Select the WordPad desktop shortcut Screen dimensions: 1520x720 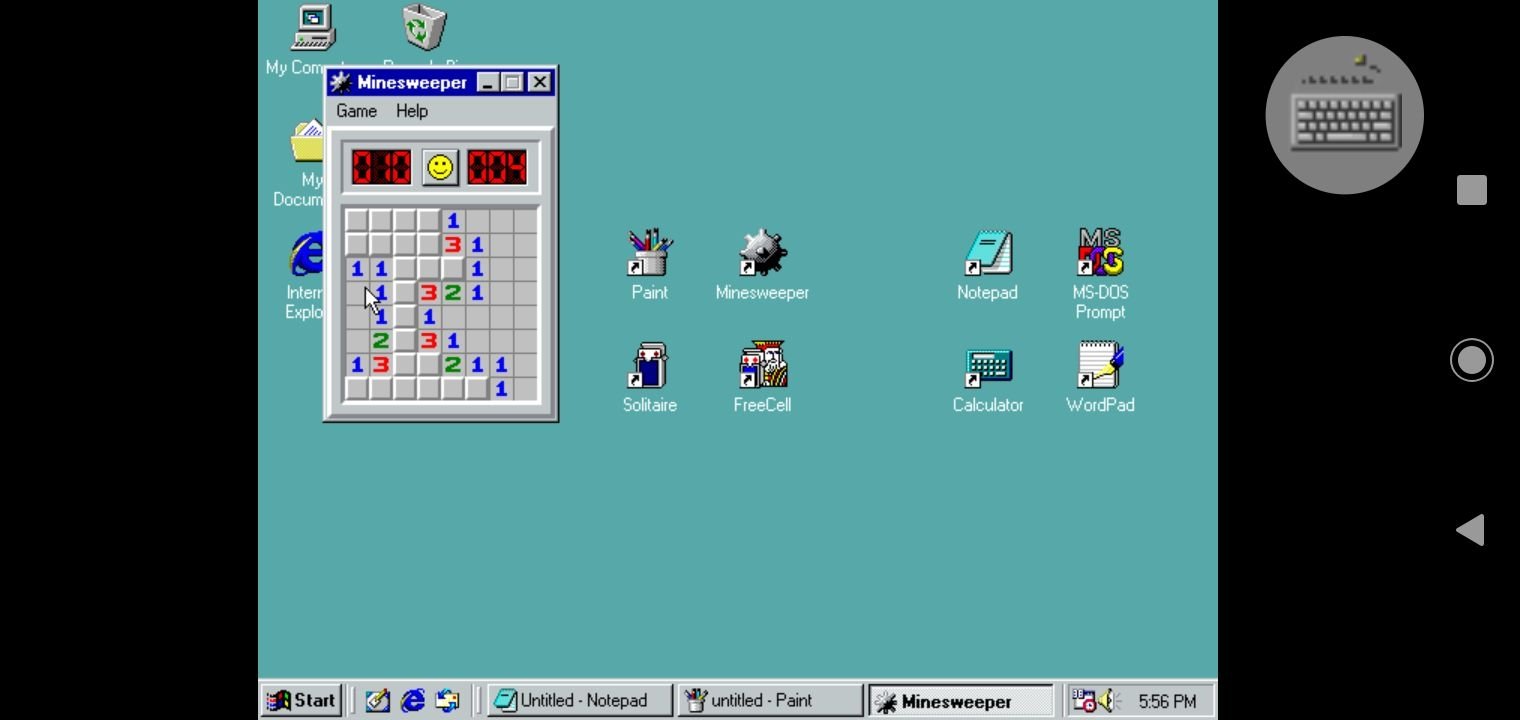pos(1100,378)
